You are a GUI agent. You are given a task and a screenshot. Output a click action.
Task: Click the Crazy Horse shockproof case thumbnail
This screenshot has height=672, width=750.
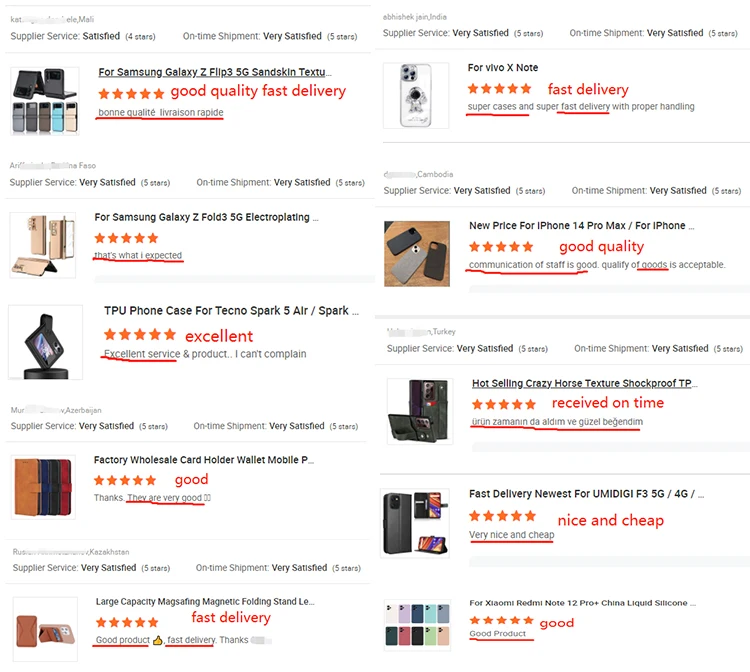(x=419, y=411)
